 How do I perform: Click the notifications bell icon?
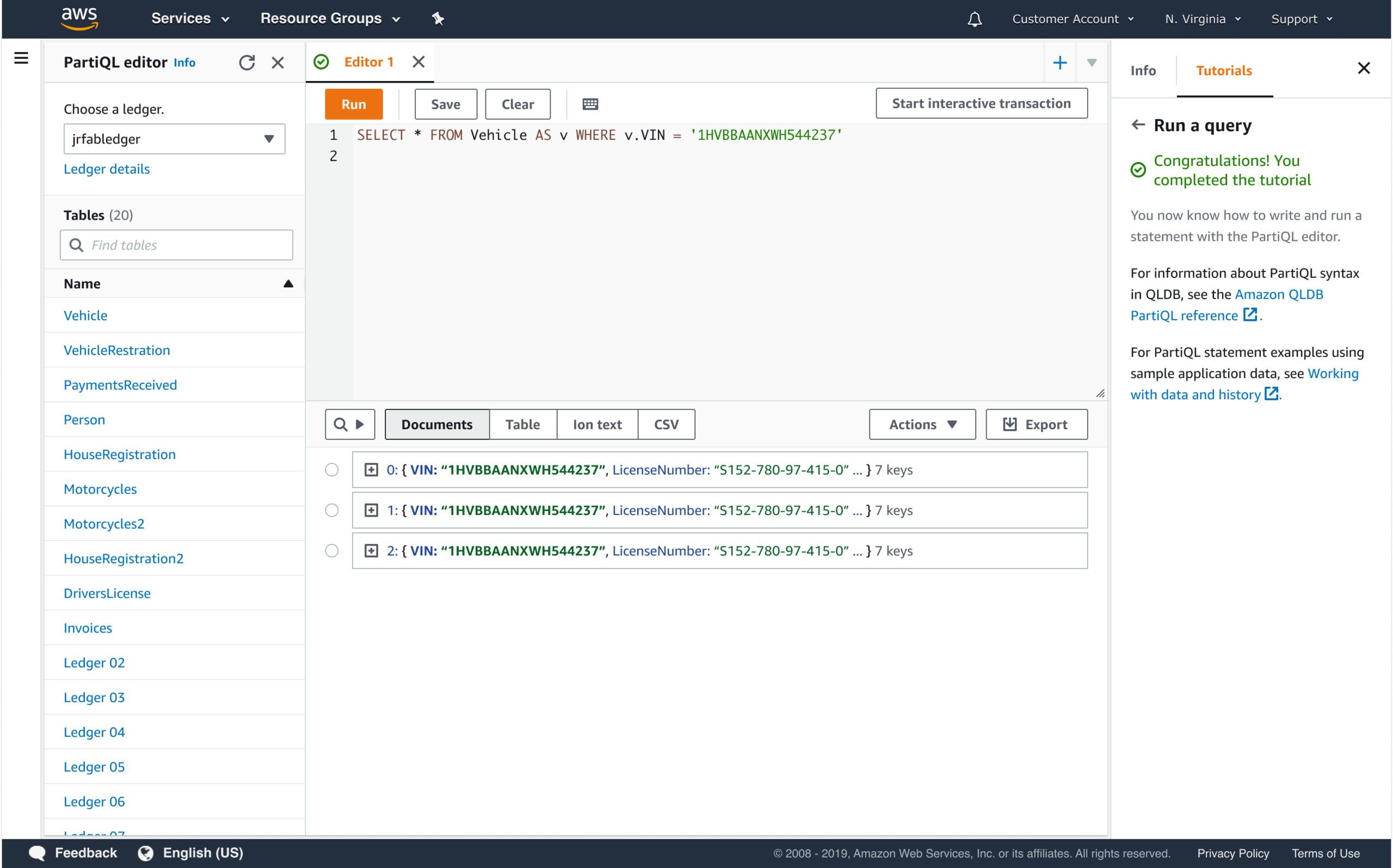[x=974, y=19]
